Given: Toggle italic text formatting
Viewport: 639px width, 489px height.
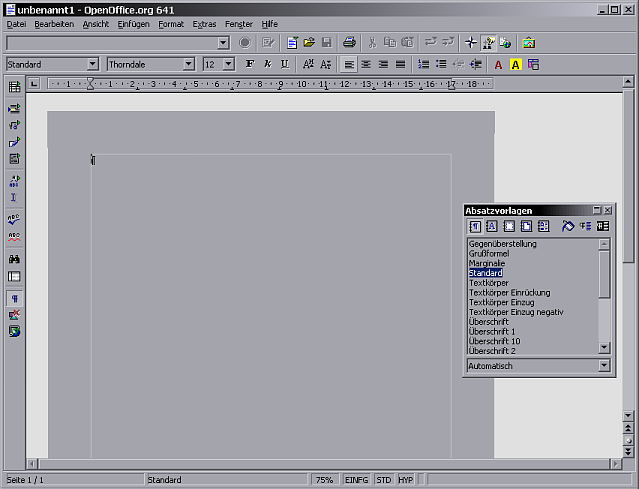Looking at the screenshot, I should click(267, 64).
